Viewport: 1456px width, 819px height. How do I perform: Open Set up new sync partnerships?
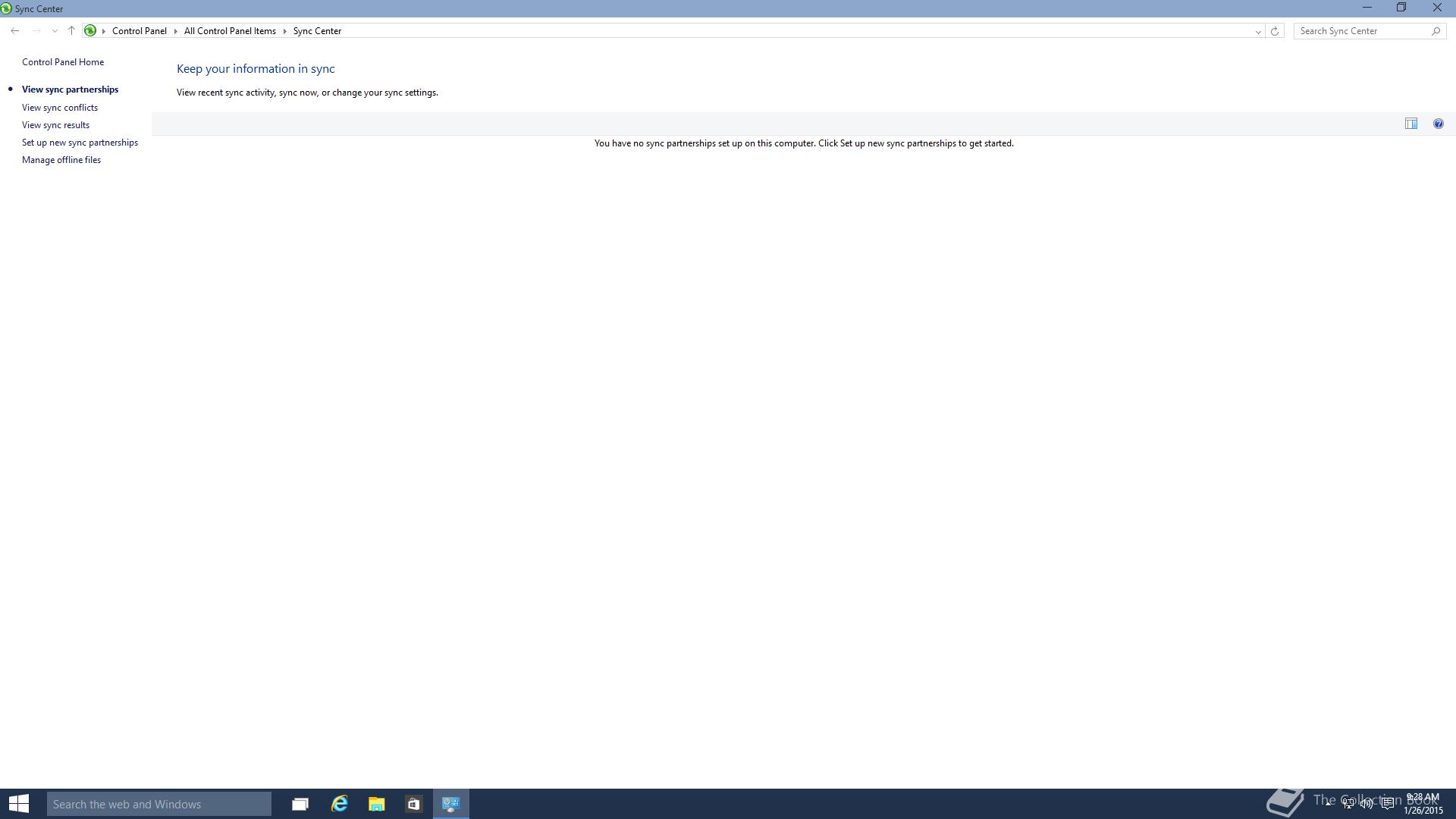[80, 143]
